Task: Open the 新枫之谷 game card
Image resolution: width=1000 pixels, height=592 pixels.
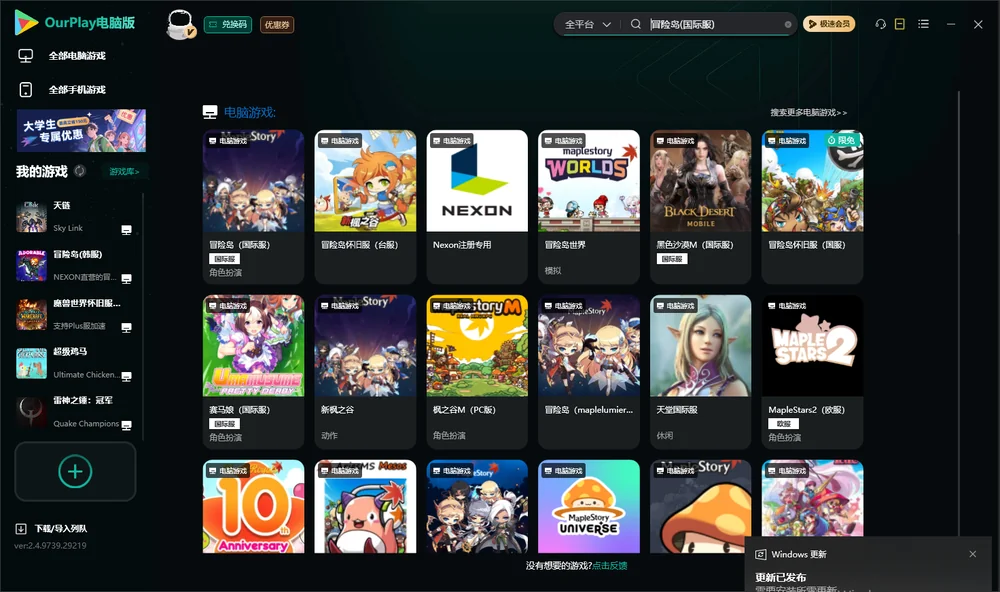Action: point(365,372)
